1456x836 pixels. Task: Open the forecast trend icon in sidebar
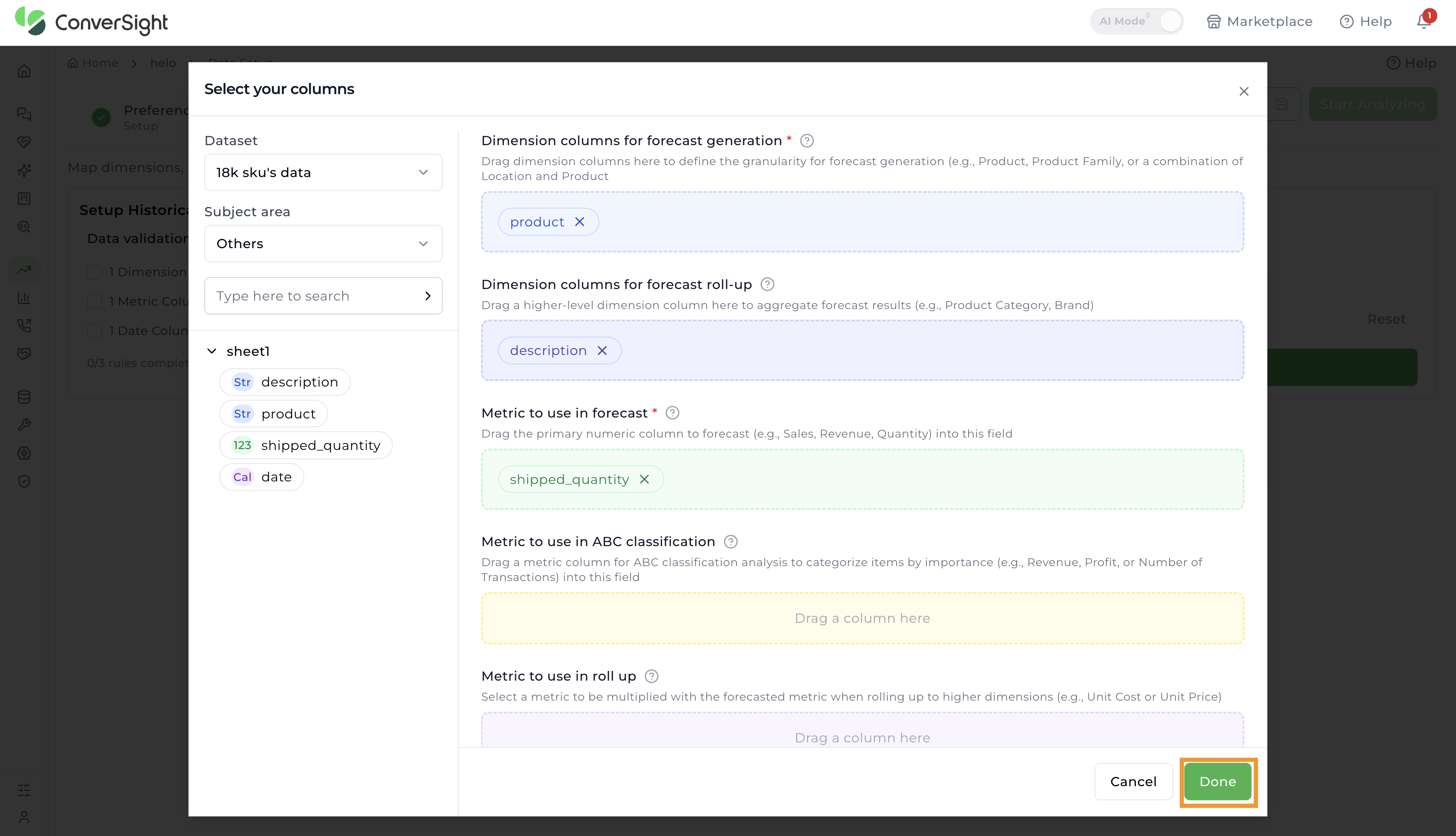coord(24,269)
